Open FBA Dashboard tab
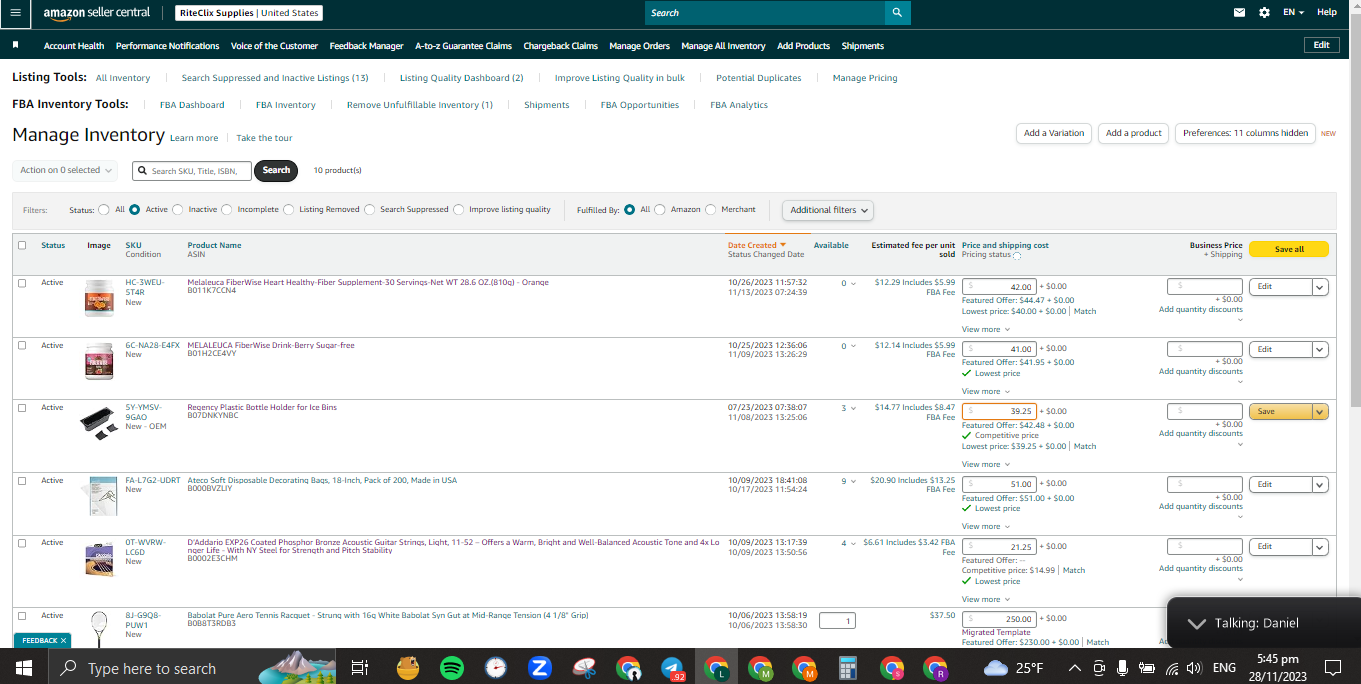The width and height of the screenshot is (1361, 684). click(x=192, y=105)
